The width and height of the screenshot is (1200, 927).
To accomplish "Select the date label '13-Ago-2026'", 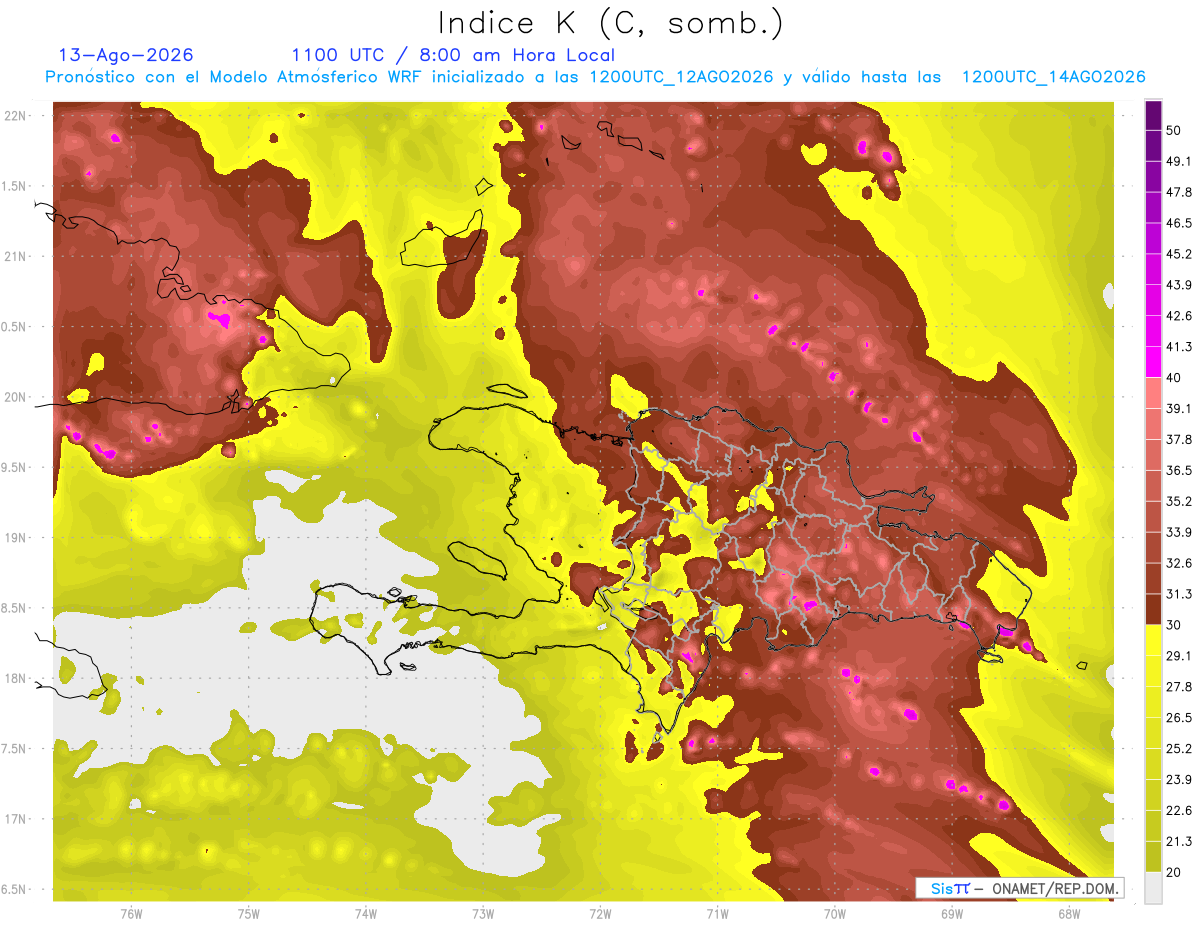I will click(126, 55).
